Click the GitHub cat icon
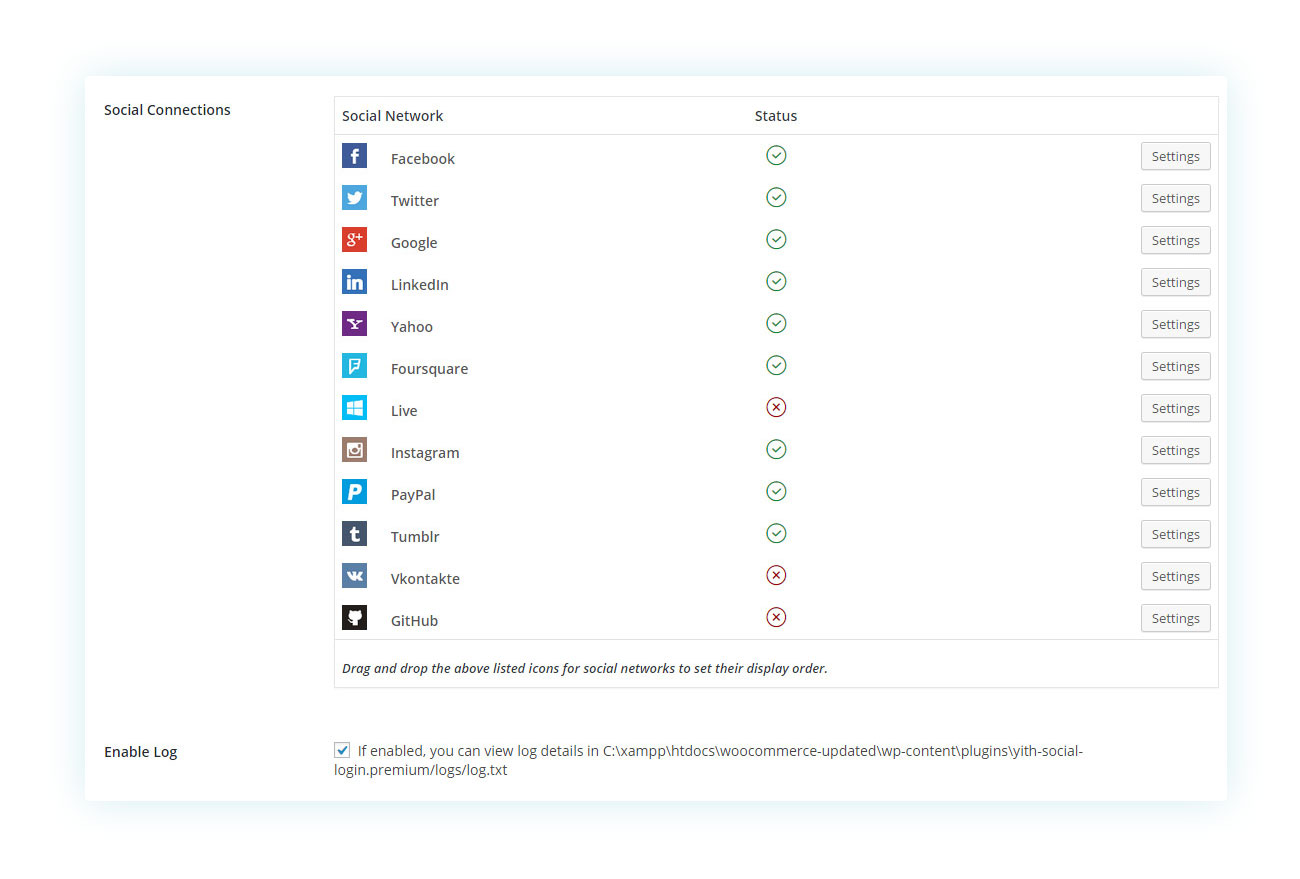This screenshot has width=1300, height=879. (x=354, y=618)
